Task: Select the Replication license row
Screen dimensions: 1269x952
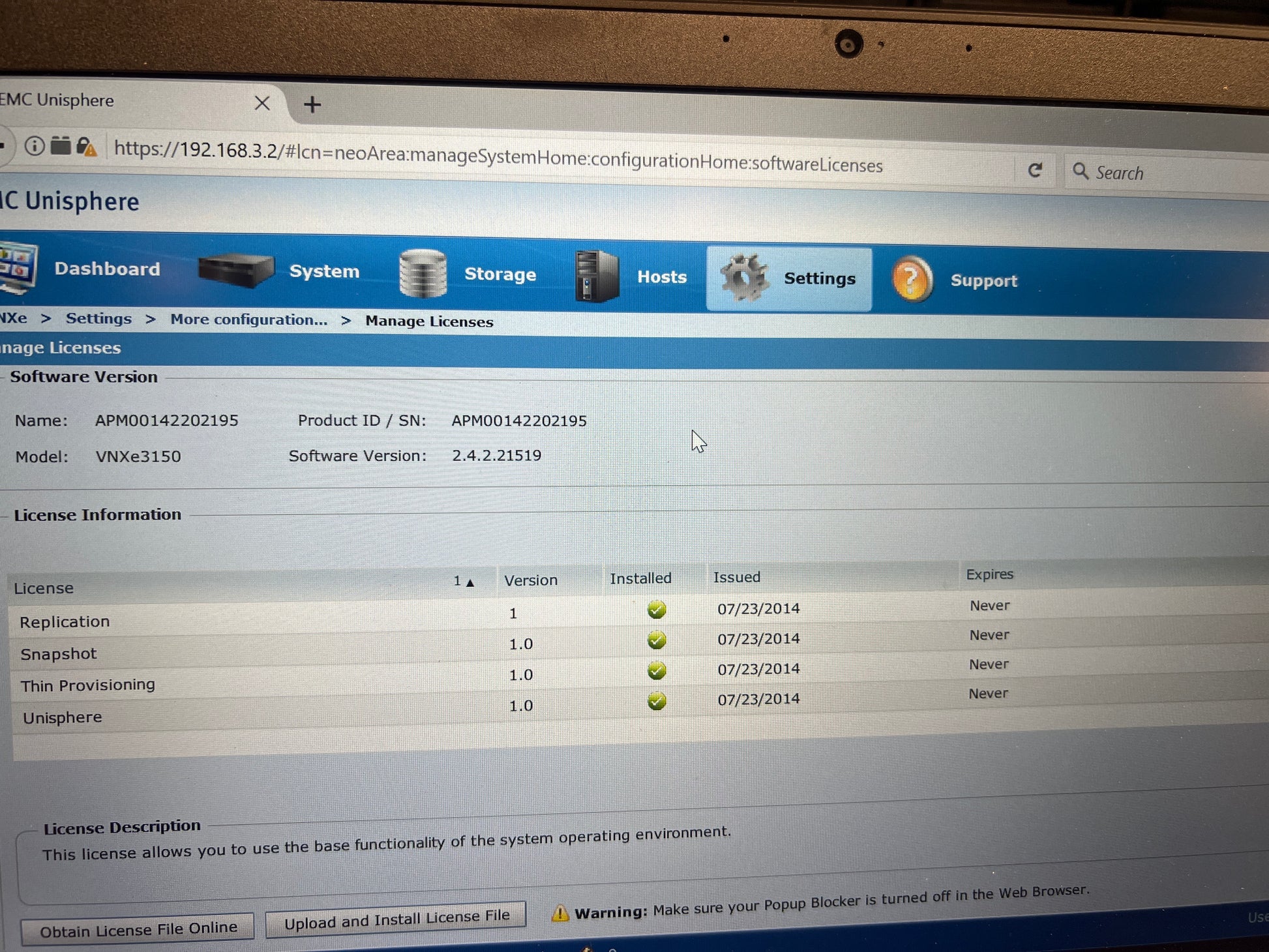Action: 639,614
